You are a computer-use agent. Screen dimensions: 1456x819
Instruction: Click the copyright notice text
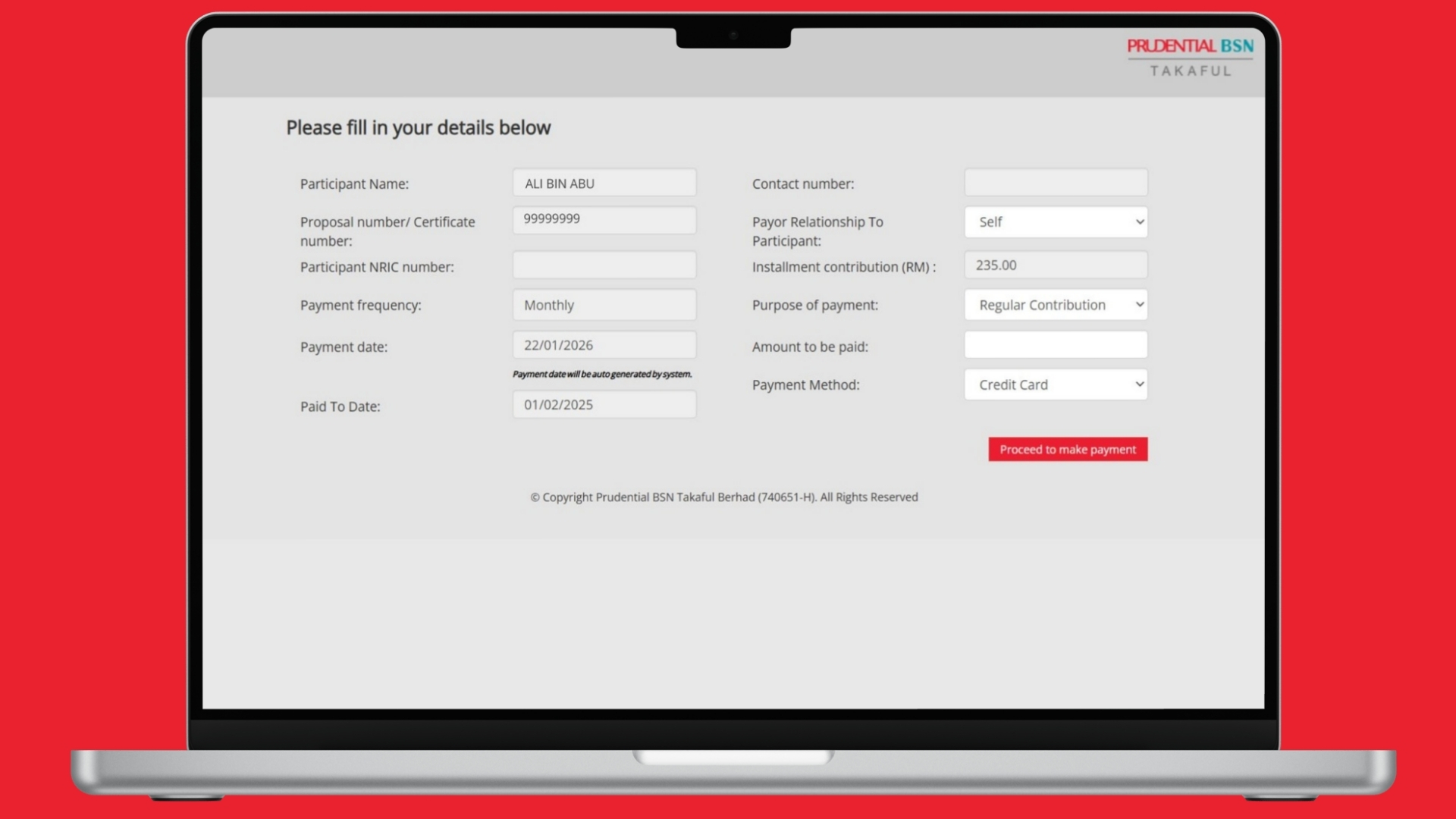[x=724, y=497]
